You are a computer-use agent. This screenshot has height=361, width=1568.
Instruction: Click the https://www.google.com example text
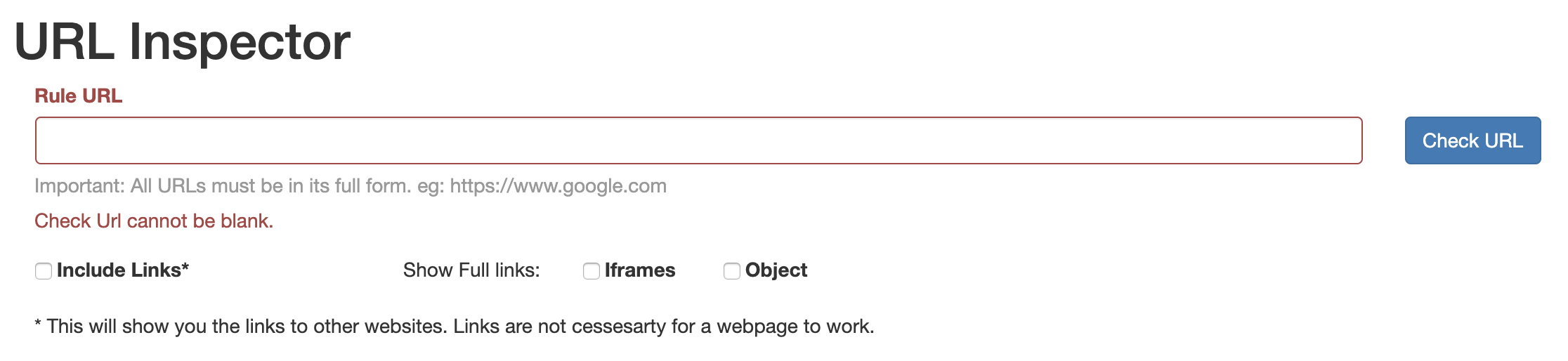pyautogui.click(x=558, y=186)
